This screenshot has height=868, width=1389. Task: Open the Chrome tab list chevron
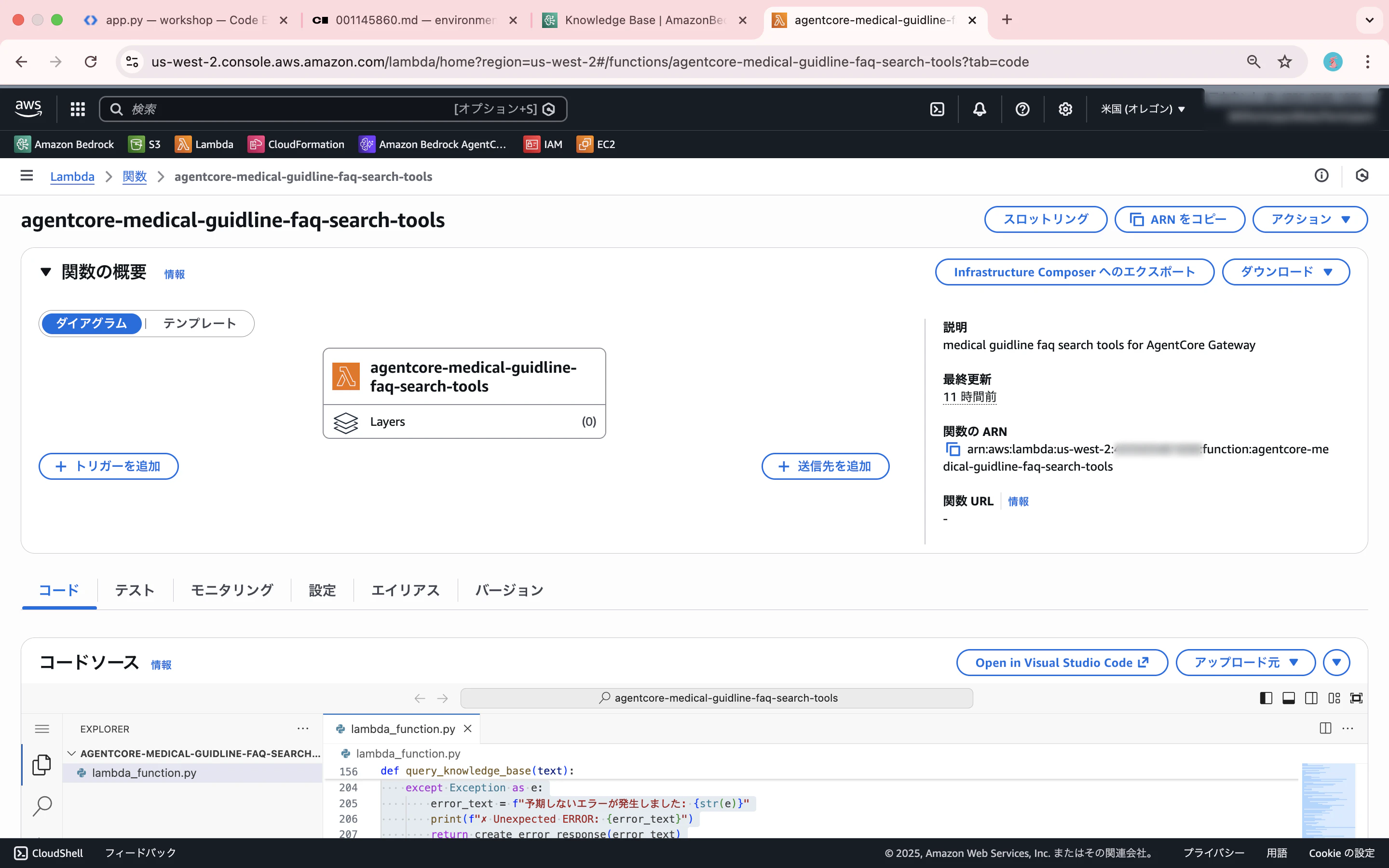(1370, 20)
